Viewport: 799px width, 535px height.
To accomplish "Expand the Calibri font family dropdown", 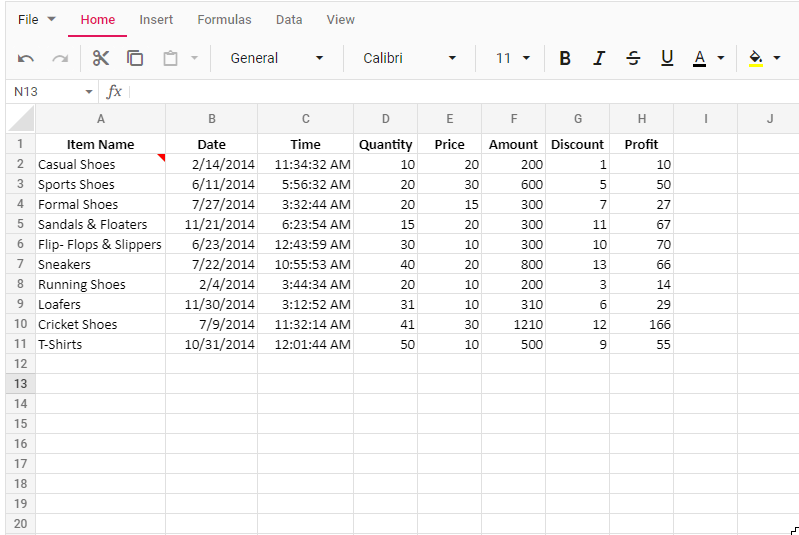I will click(409, 58).
